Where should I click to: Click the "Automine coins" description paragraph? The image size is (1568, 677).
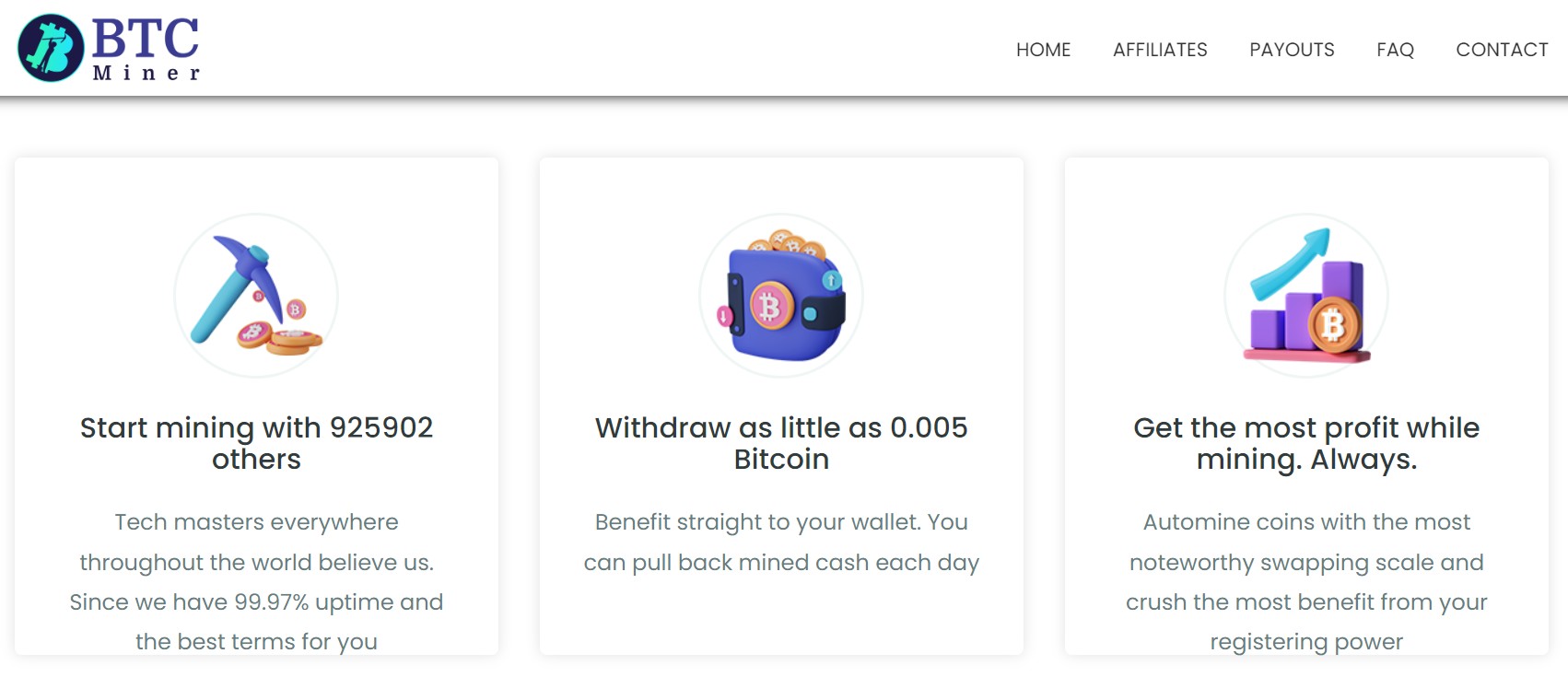[1306, 581]
